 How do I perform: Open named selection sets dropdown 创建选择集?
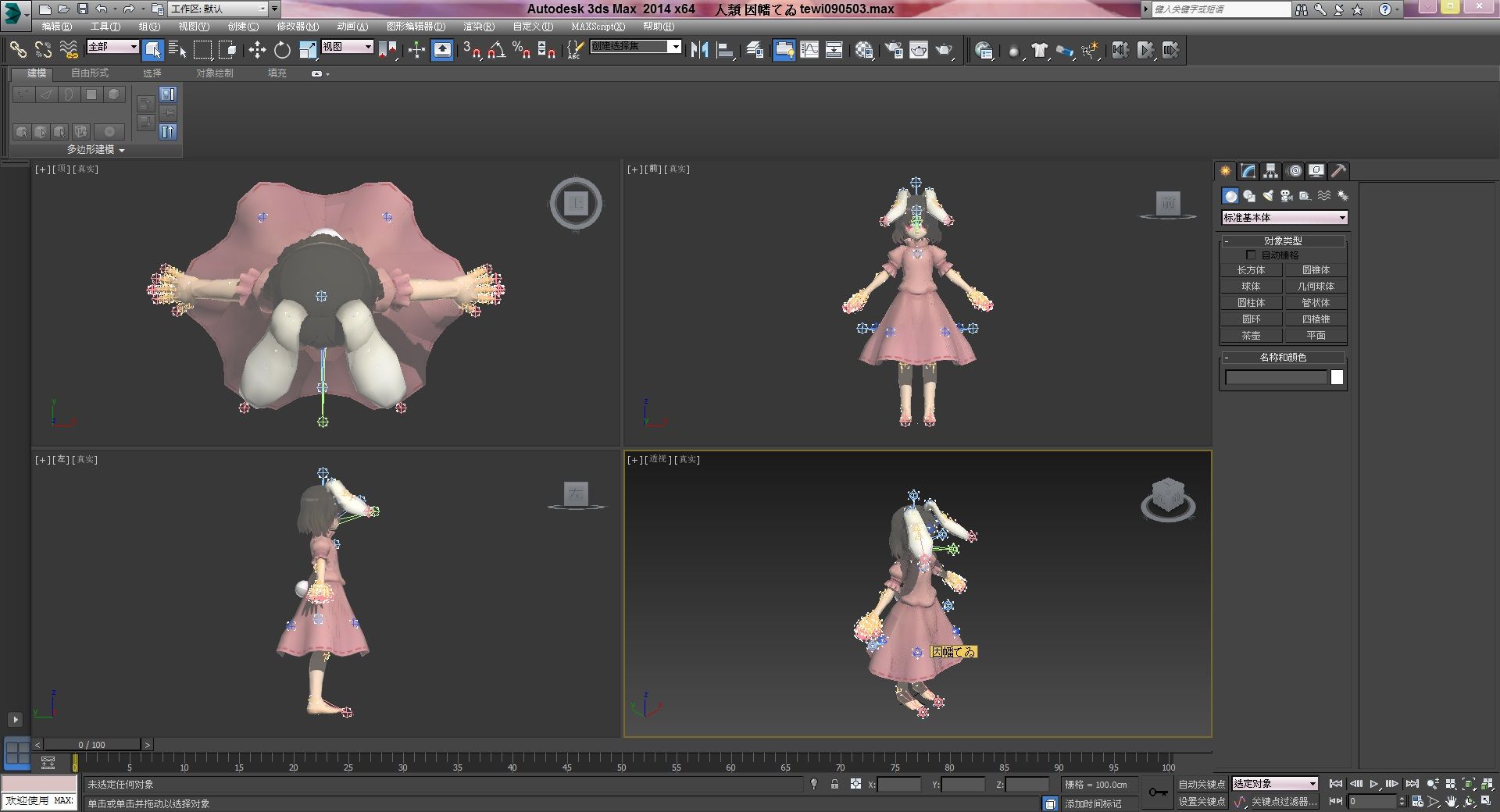636,47
